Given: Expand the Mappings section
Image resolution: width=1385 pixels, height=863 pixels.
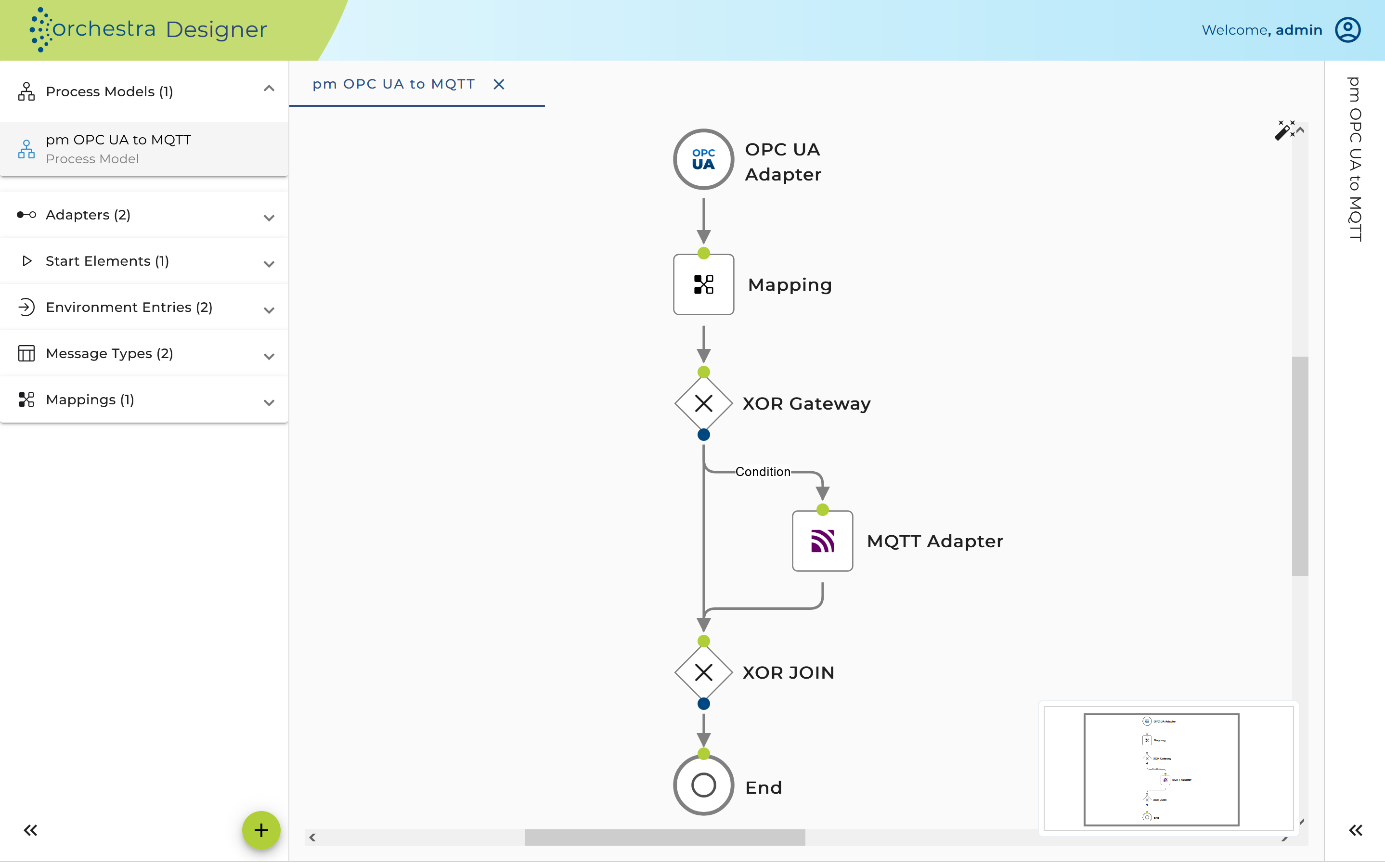Looking at the screenshot, I should pyautogui.click(x=269, y=402).
